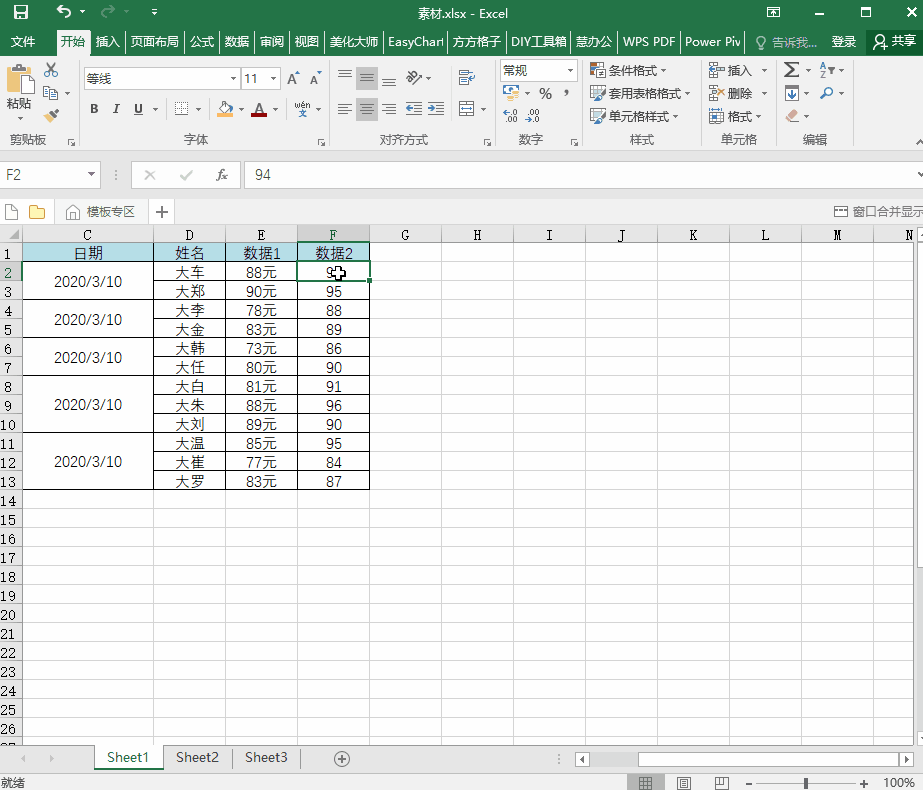
Task: Merge and center cells icon
Action: tap(467, 109)
